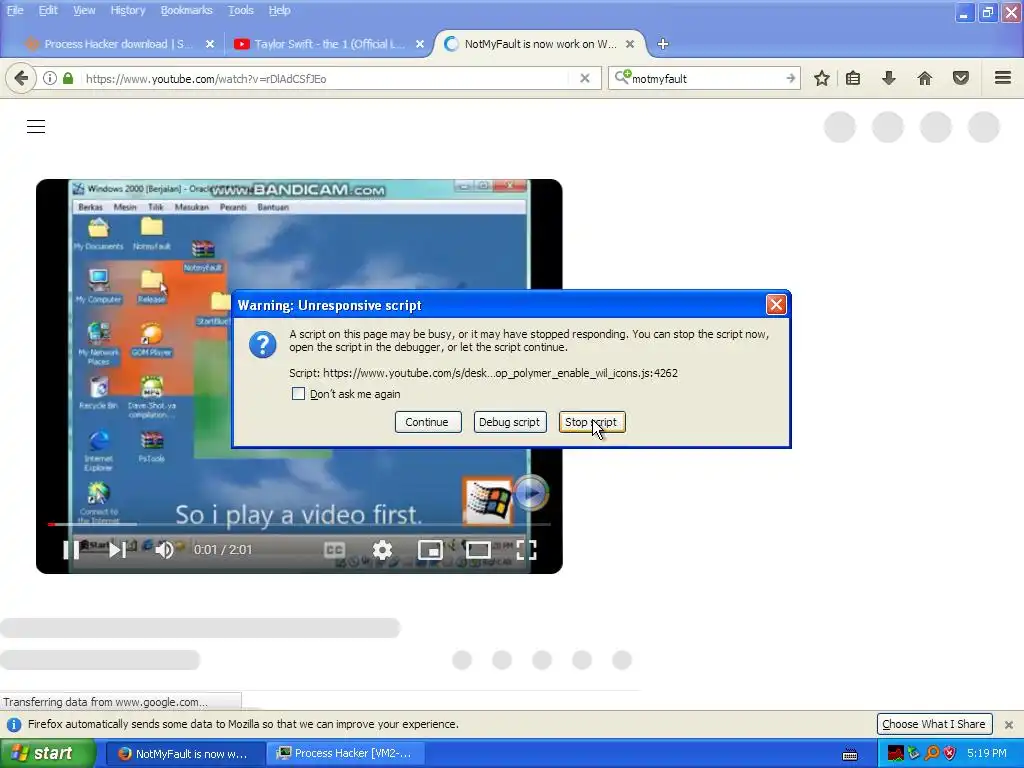Toggle theater mode on the video
The width and height of the screenshot is (1024, 768).
point(478,550)
